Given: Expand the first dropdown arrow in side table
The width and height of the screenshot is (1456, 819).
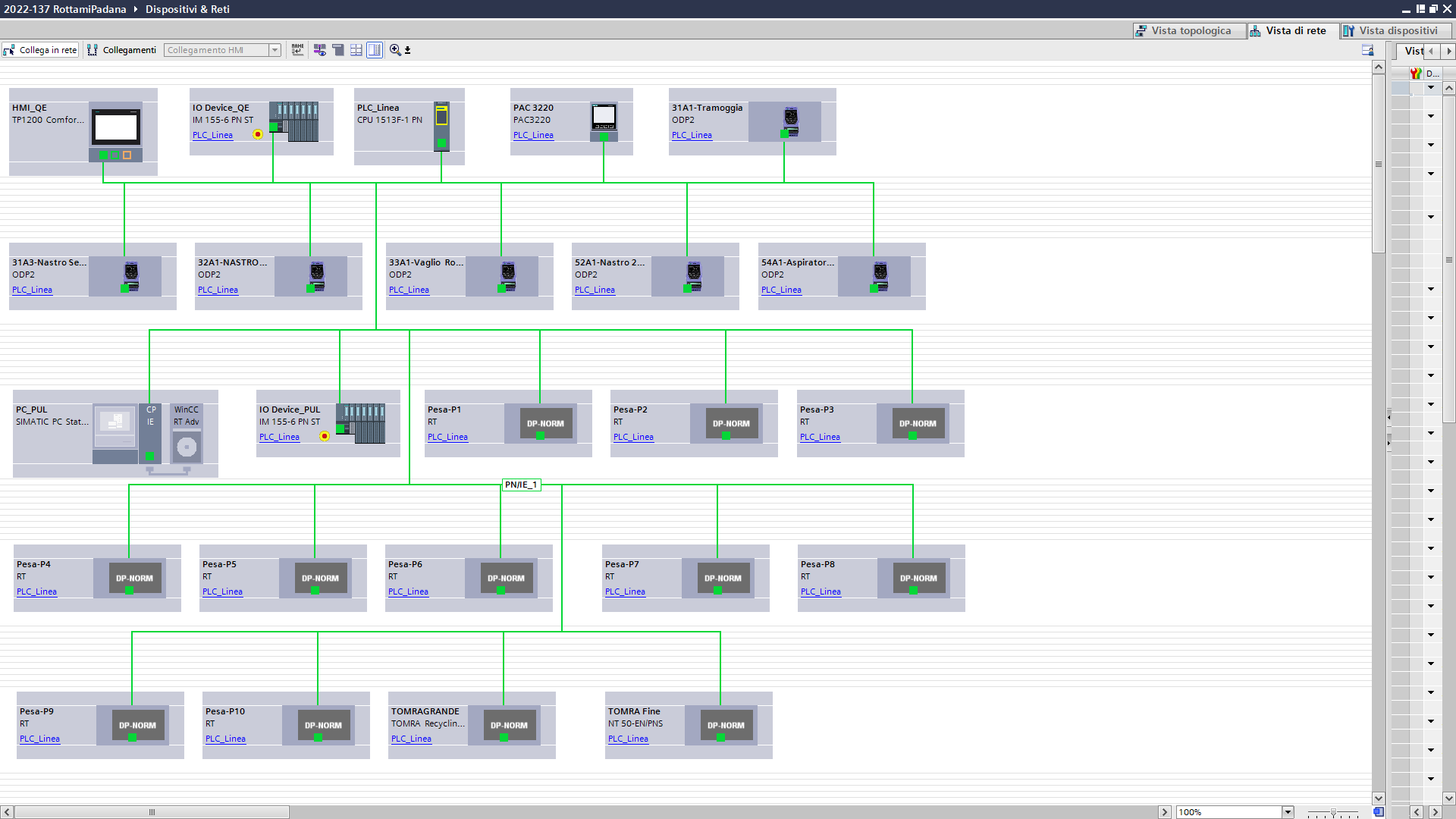Looking at the screenshot, I should 1431,88.
